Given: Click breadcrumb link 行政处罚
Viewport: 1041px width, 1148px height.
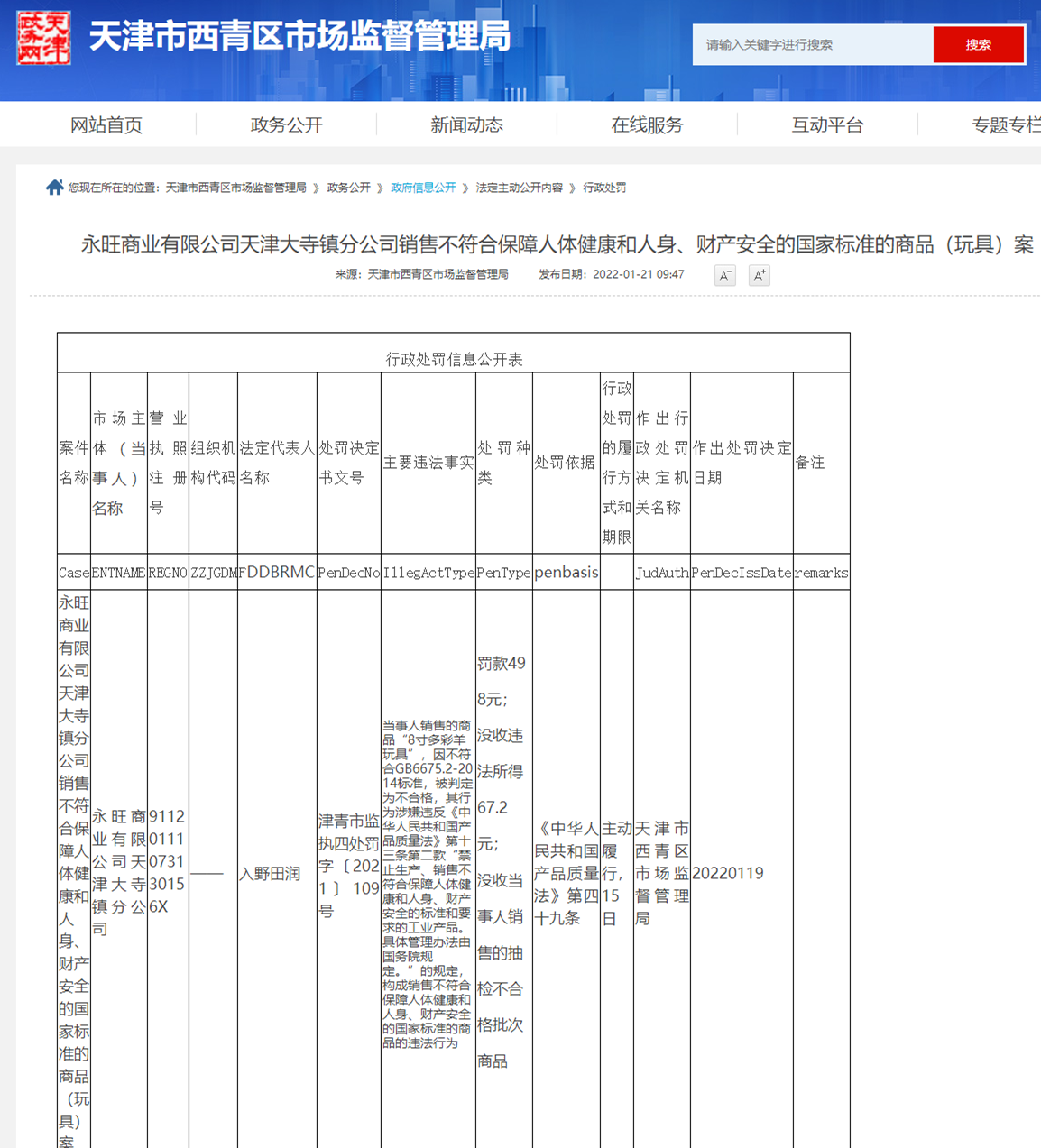Looking at the screenshot, I should pos(604,188).
